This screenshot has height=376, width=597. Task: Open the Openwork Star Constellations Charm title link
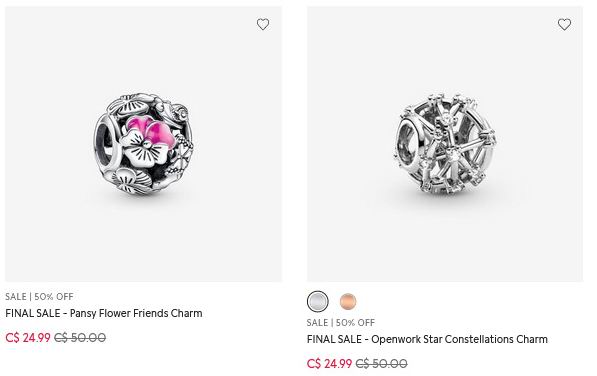(x=427, y=339)
